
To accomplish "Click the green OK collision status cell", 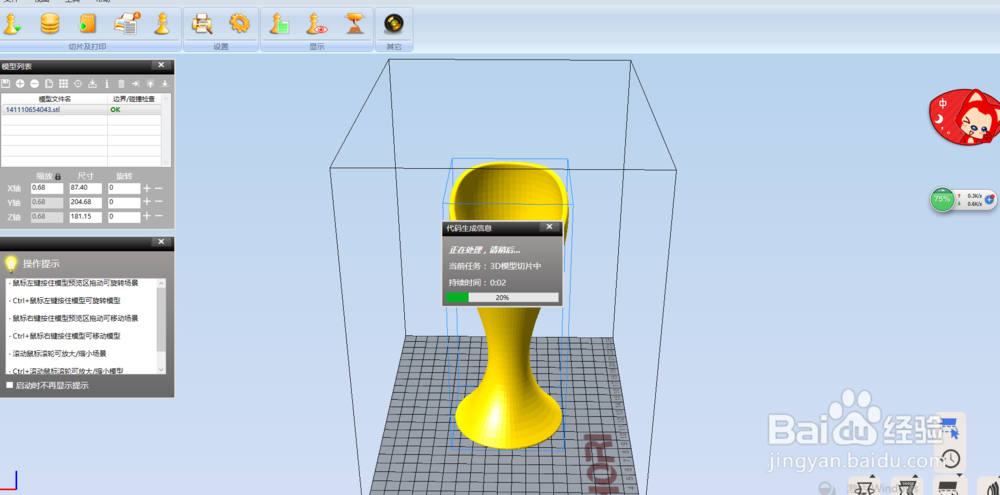I will click(x=135, y=110).
